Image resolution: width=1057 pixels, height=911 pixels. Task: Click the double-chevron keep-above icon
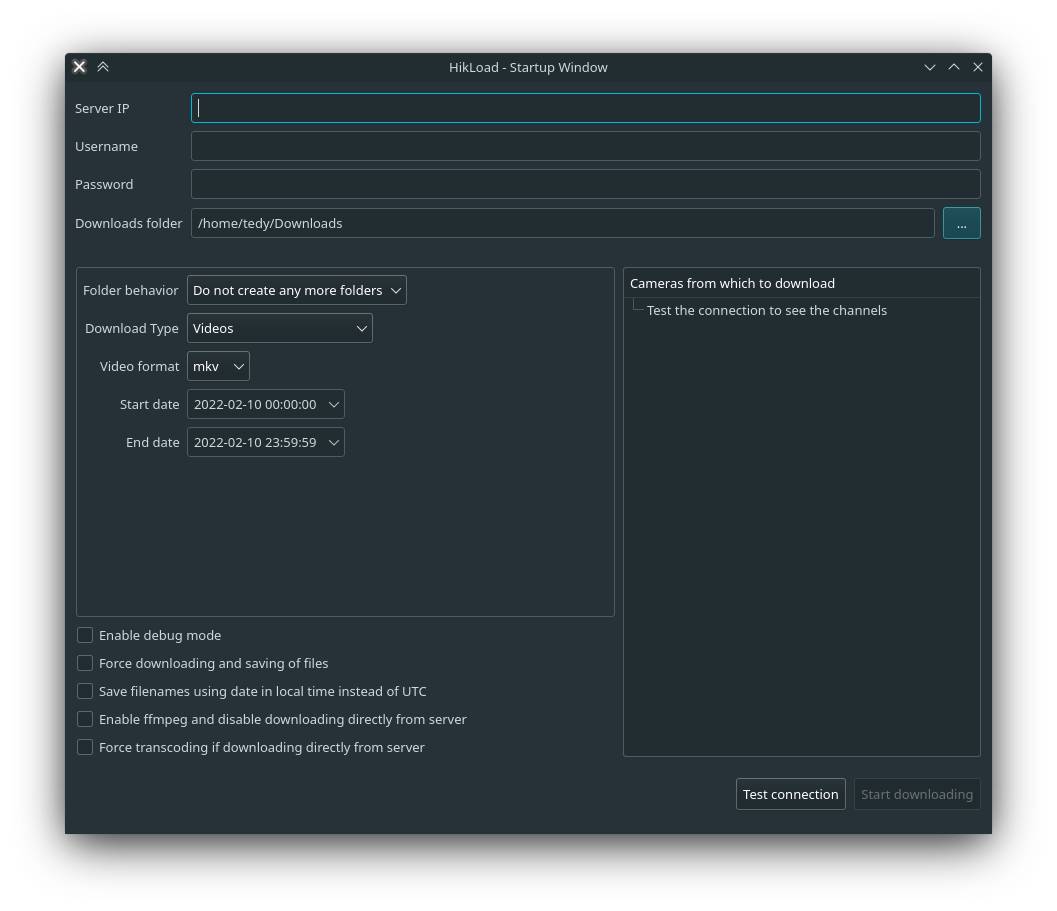click(103, 67)
